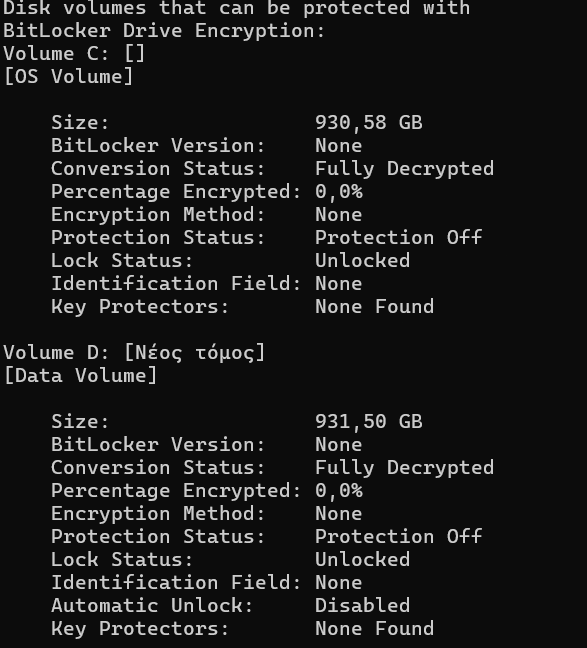Click the 930,58 GB size value
The width and height of the screenshot is (587, 648).
click(369, 123)
